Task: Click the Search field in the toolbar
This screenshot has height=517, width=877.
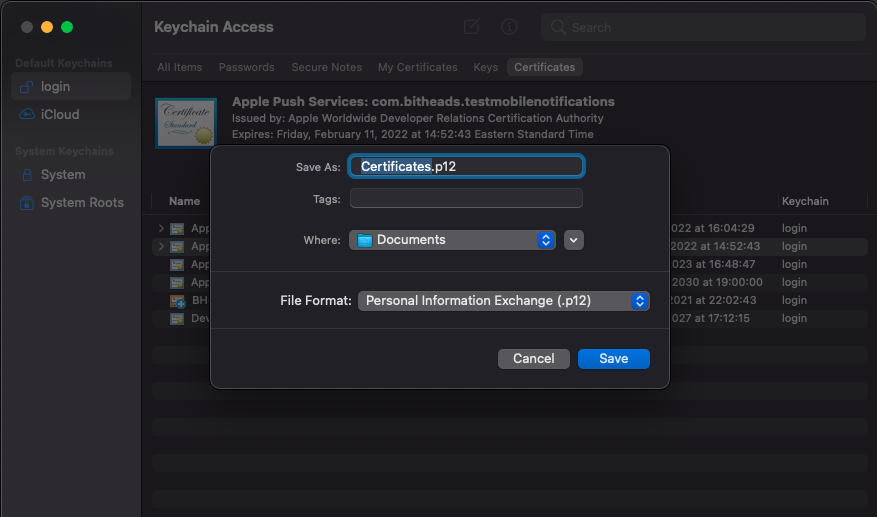Action: pos(703,27)
